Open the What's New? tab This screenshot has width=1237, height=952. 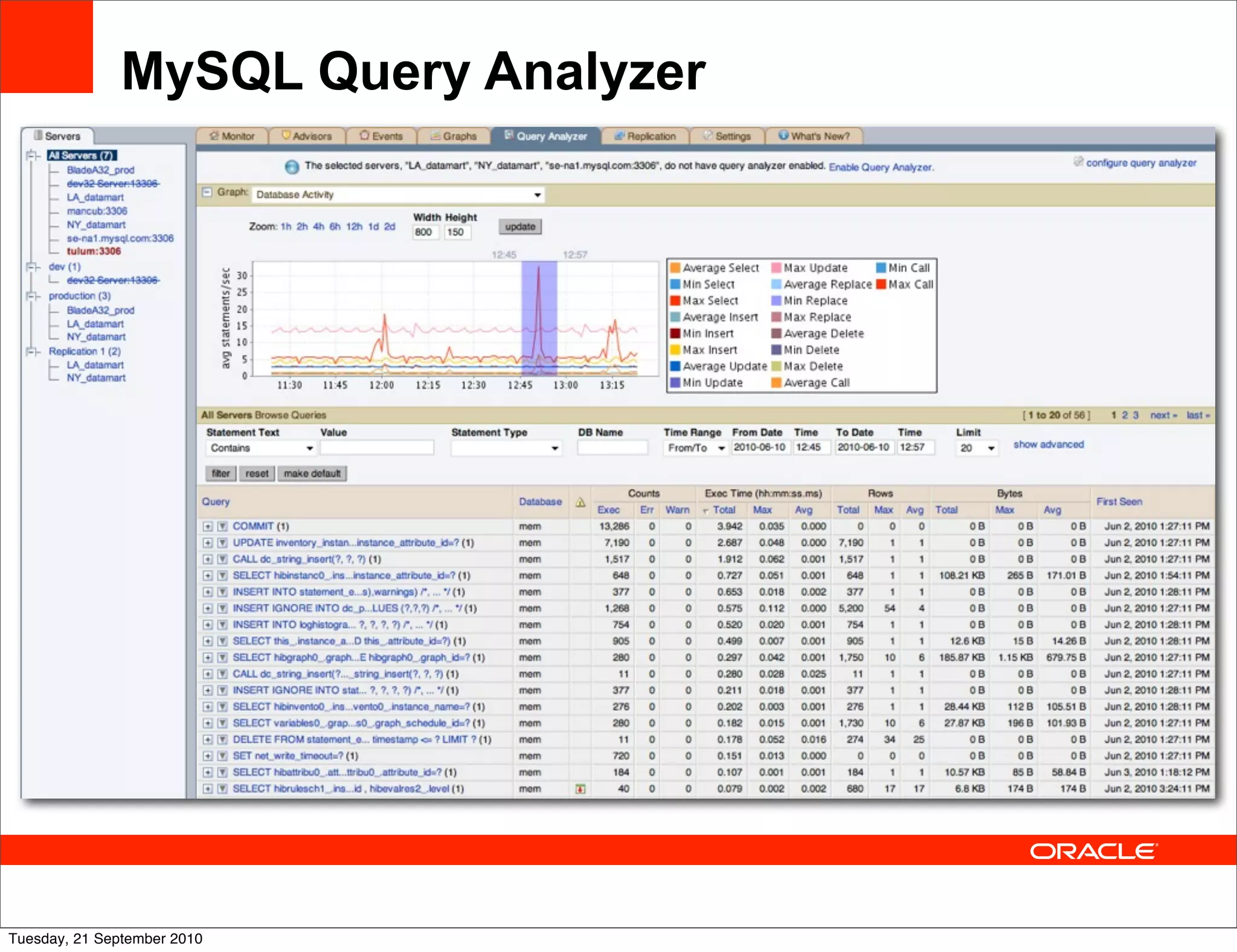tap(814, 136)
